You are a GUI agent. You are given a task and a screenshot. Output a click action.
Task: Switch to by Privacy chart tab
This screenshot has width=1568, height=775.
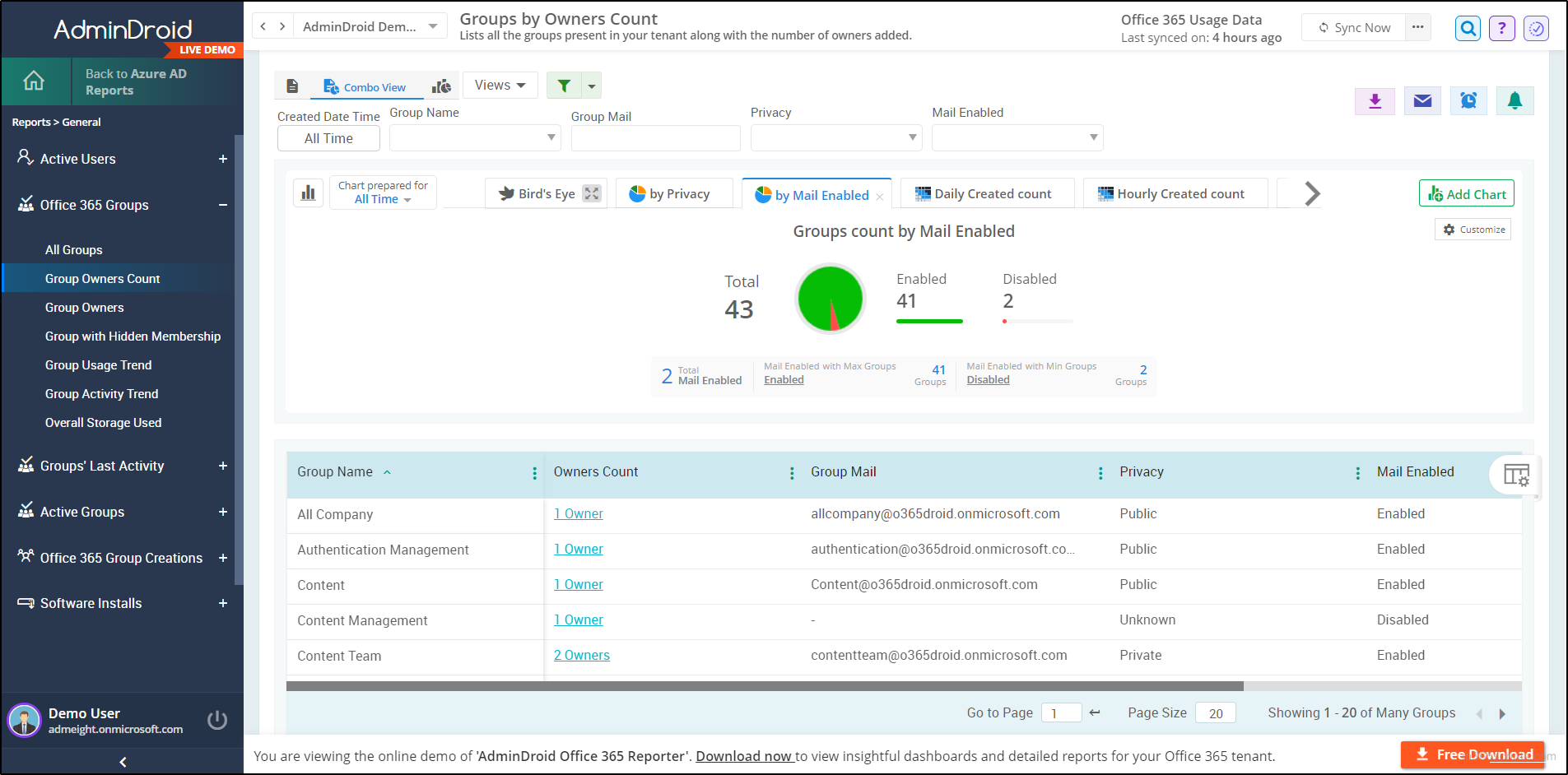[x=674, y=193]
